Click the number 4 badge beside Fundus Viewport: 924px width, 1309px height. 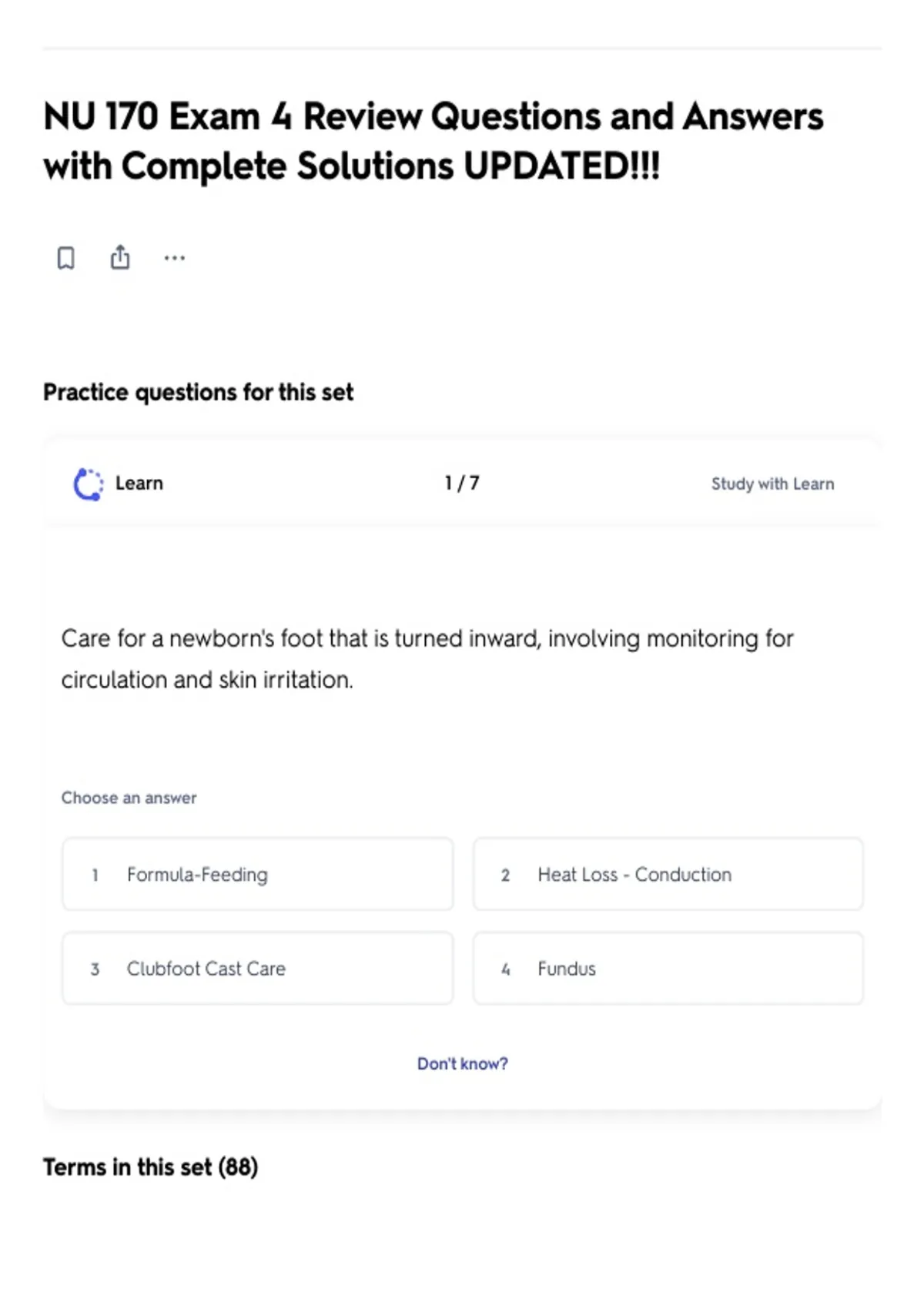coord(506,969)
